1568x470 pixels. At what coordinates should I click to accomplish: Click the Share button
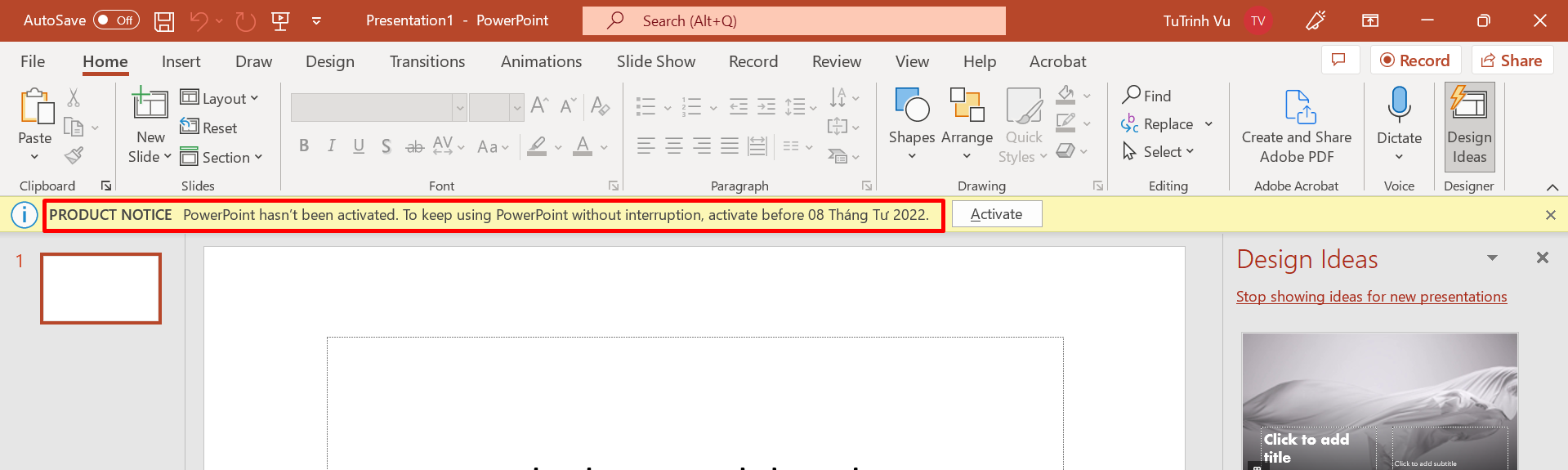[x=1512, y=60]
